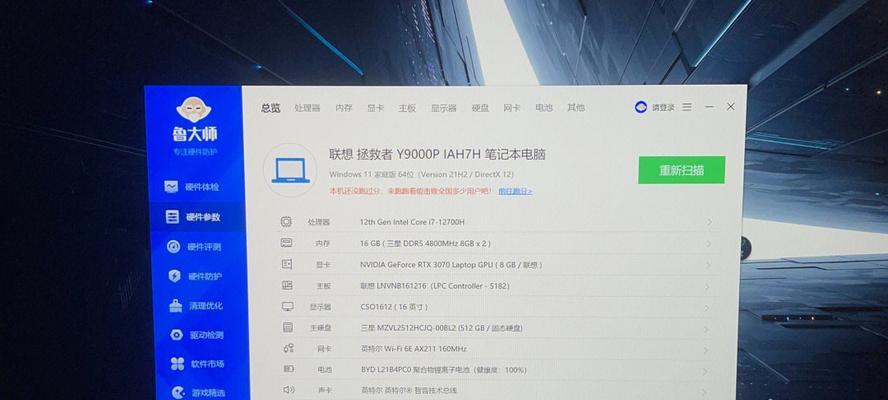Screen dimensions: 888x400
Task: Click the 处理器 CPU row icon
Action: coord(286,222)
